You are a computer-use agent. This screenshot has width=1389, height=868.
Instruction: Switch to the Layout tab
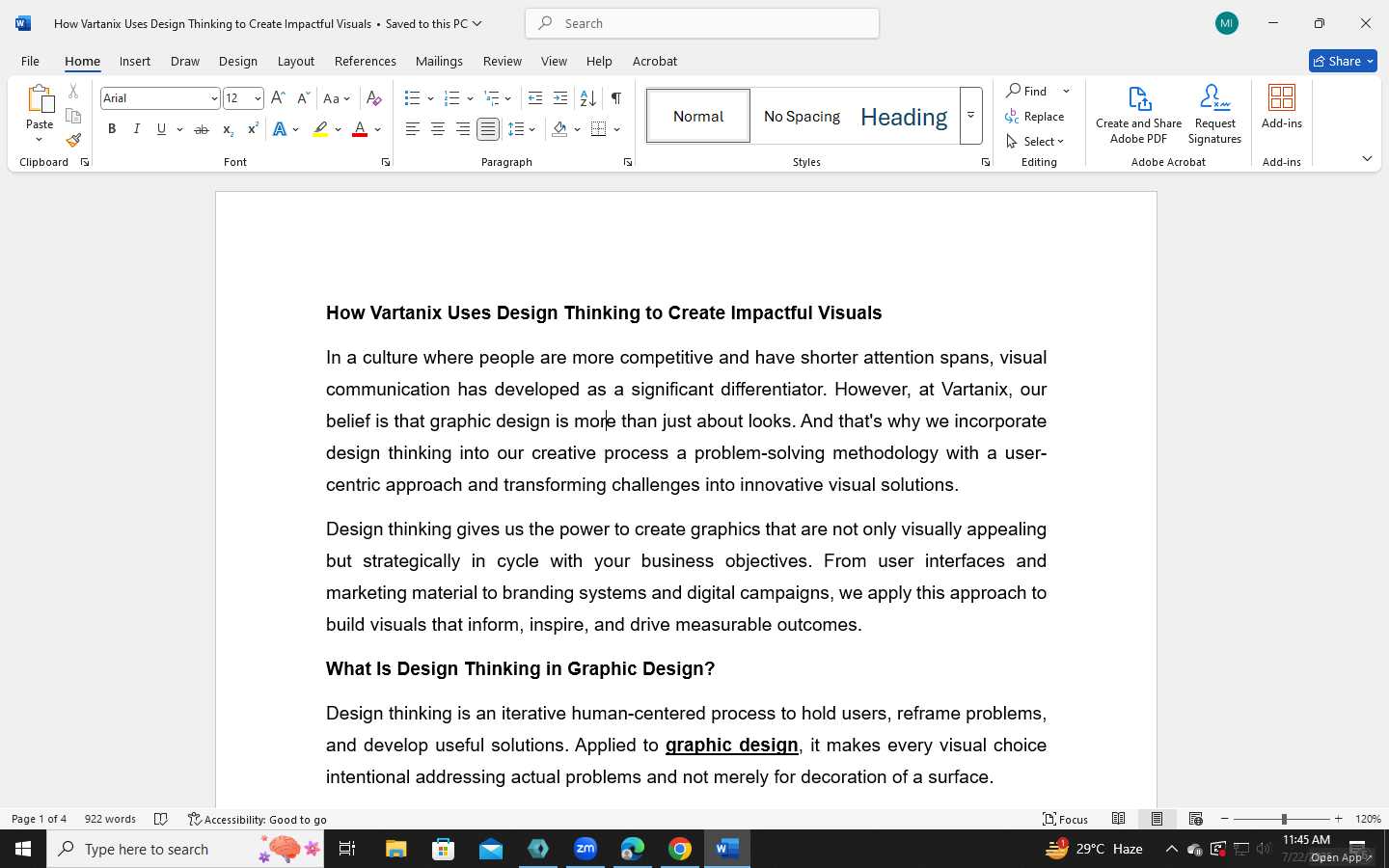[x=296, y=61]
